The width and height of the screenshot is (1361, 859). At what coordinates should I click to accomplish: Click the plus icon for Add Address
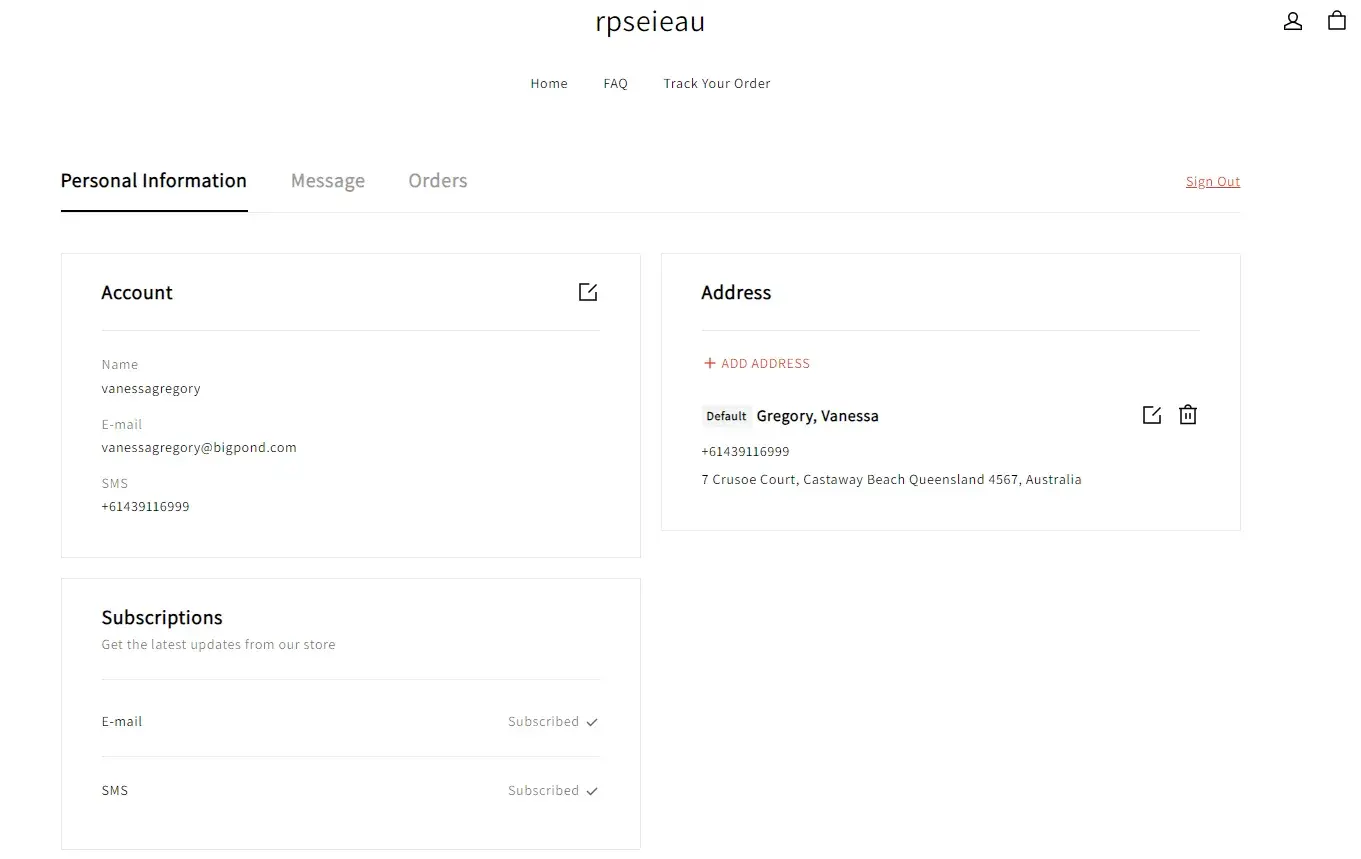[709, 364]
